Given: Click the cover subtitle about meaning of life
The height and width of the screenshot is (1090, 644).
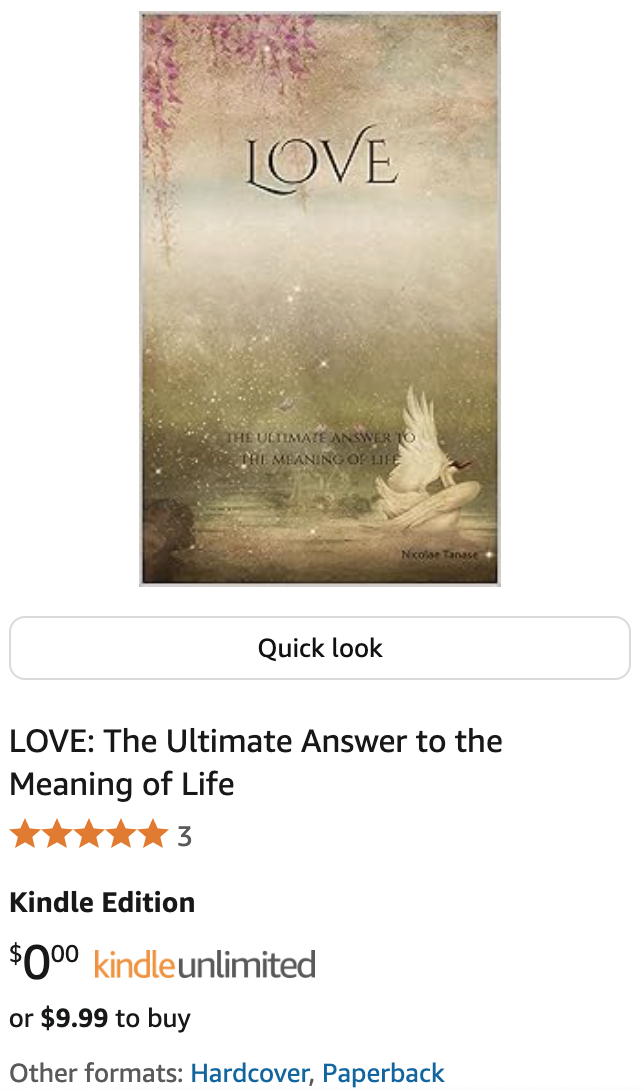Looking at the screenshot, I should point(320,448).
